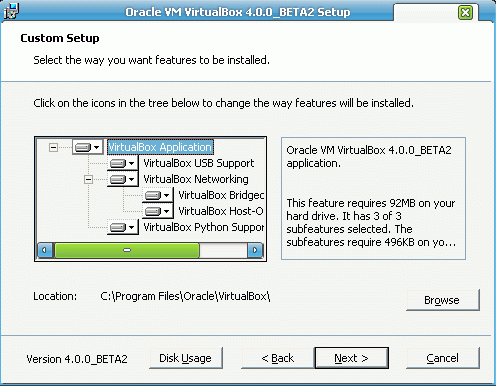
Task: Collapse the VirtualBox Application tree node
Action: [x=53, y=147]
